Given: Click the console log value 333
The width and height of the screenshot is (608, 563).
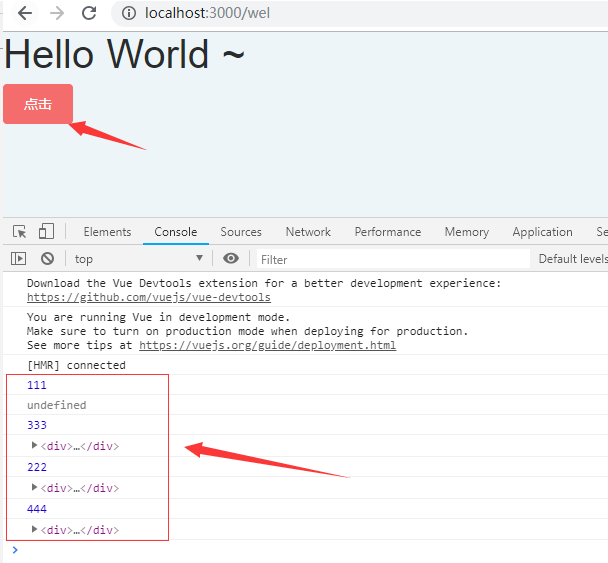Looking at the screenshot, I should pyautogui.click(x=37, y=425).
